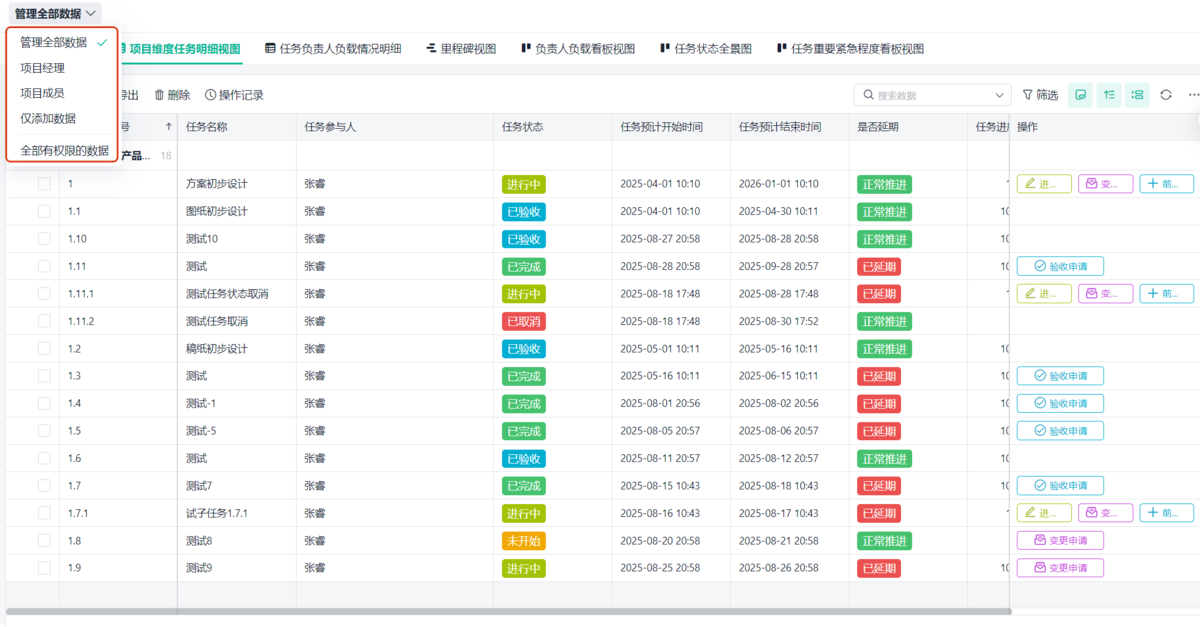Click task name 试子任务1.7.1
The width and height of the screenshot is (1200, 627).
tap(217, 513)
